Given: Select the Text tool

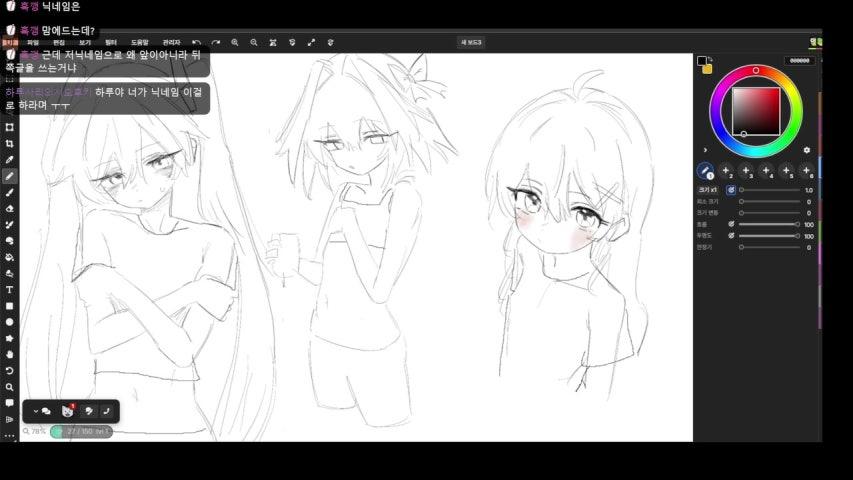Looking at the screenshot, I should [9, 290].
